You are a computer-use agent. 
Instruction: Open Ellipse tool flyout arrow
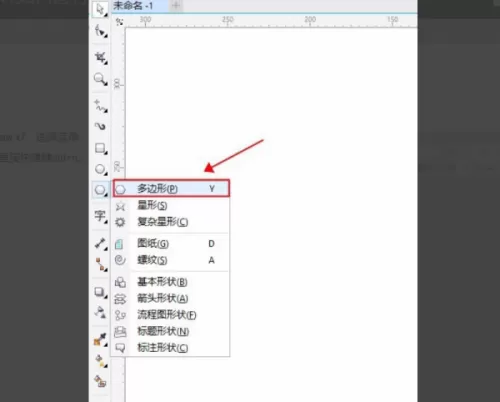click(x=106, y=174)
